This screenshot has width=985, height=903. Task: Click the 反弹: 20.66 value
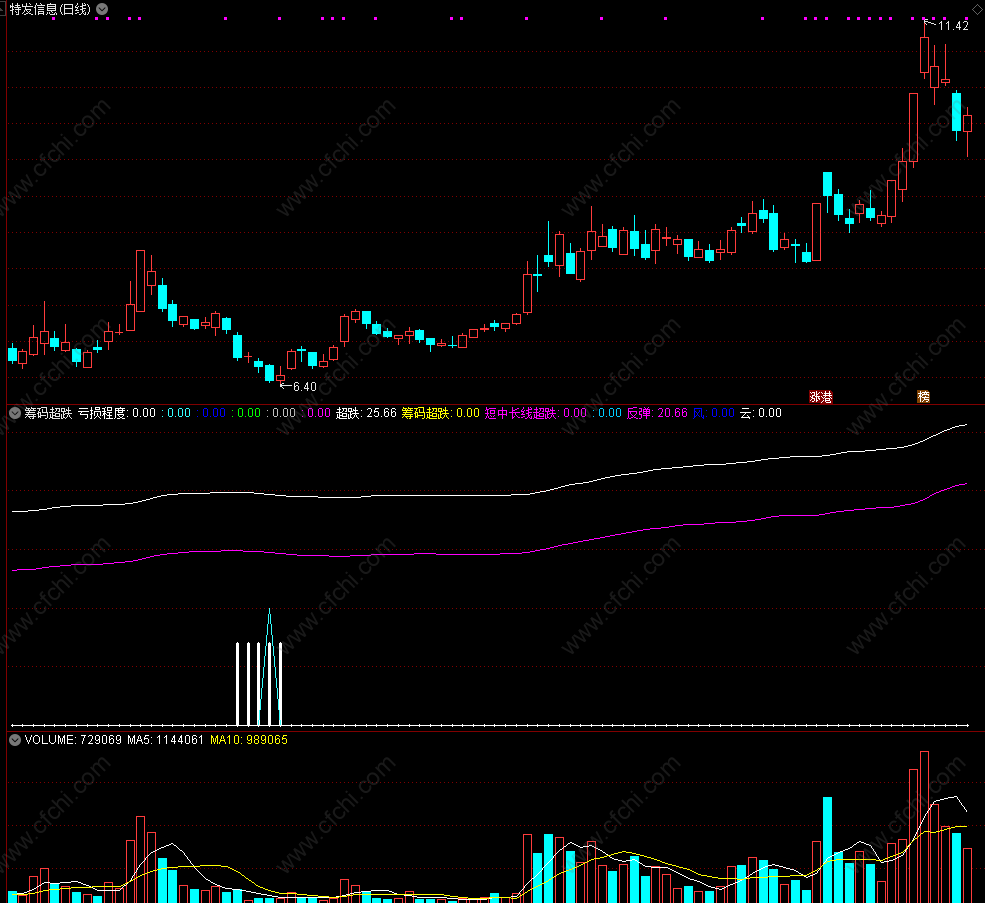point(657,413)
